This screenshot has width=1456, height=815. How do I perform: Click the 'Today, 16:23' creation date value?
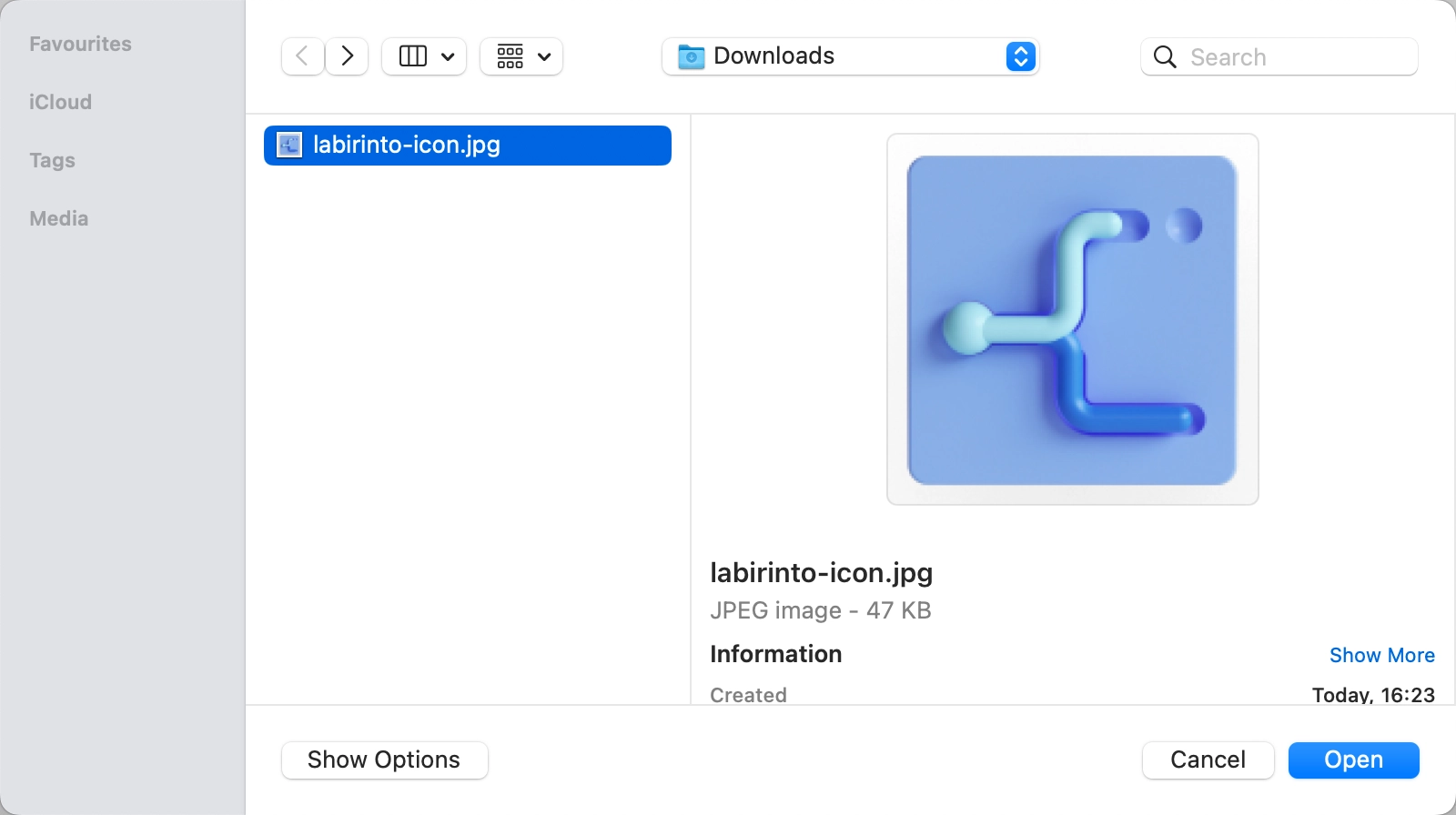coord(1373,694)
